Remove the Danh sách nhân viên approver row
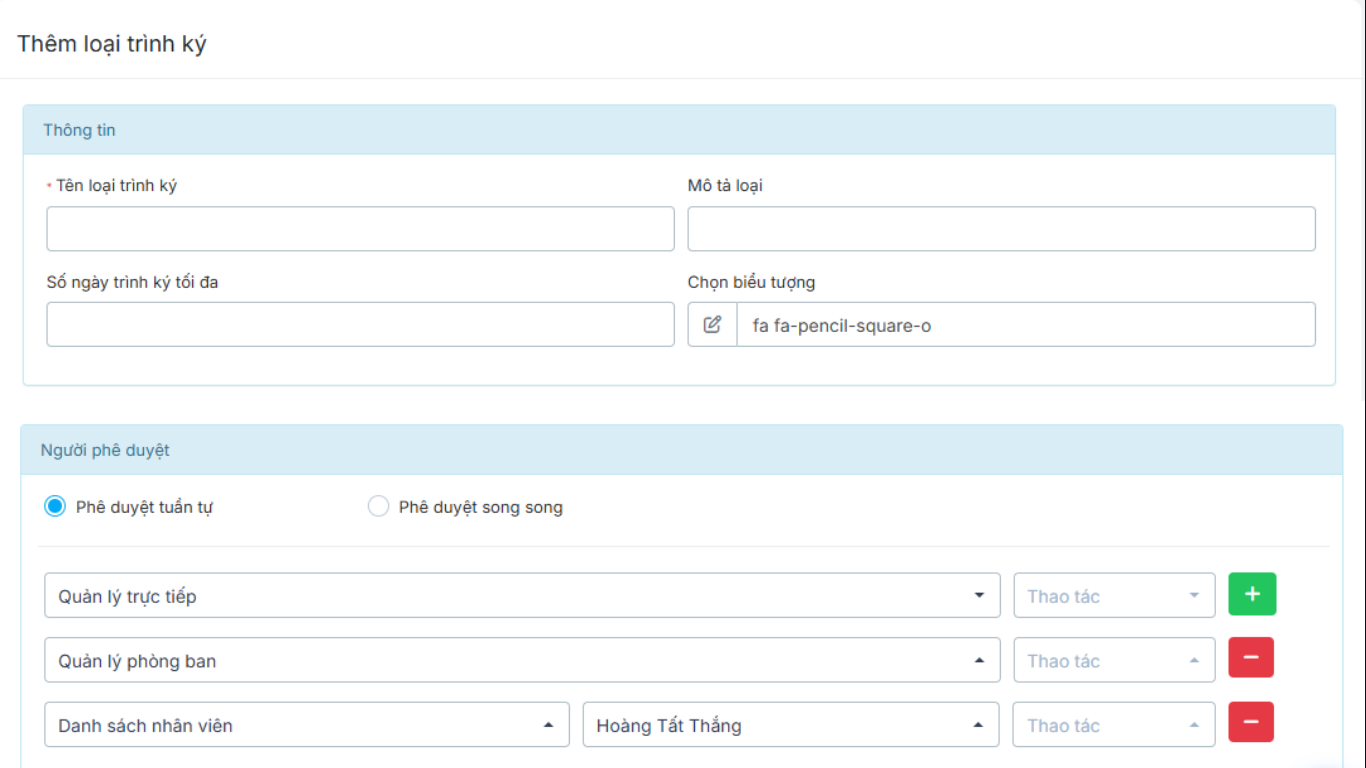This screenshot has width=1366, height=768. [1250, 722]
